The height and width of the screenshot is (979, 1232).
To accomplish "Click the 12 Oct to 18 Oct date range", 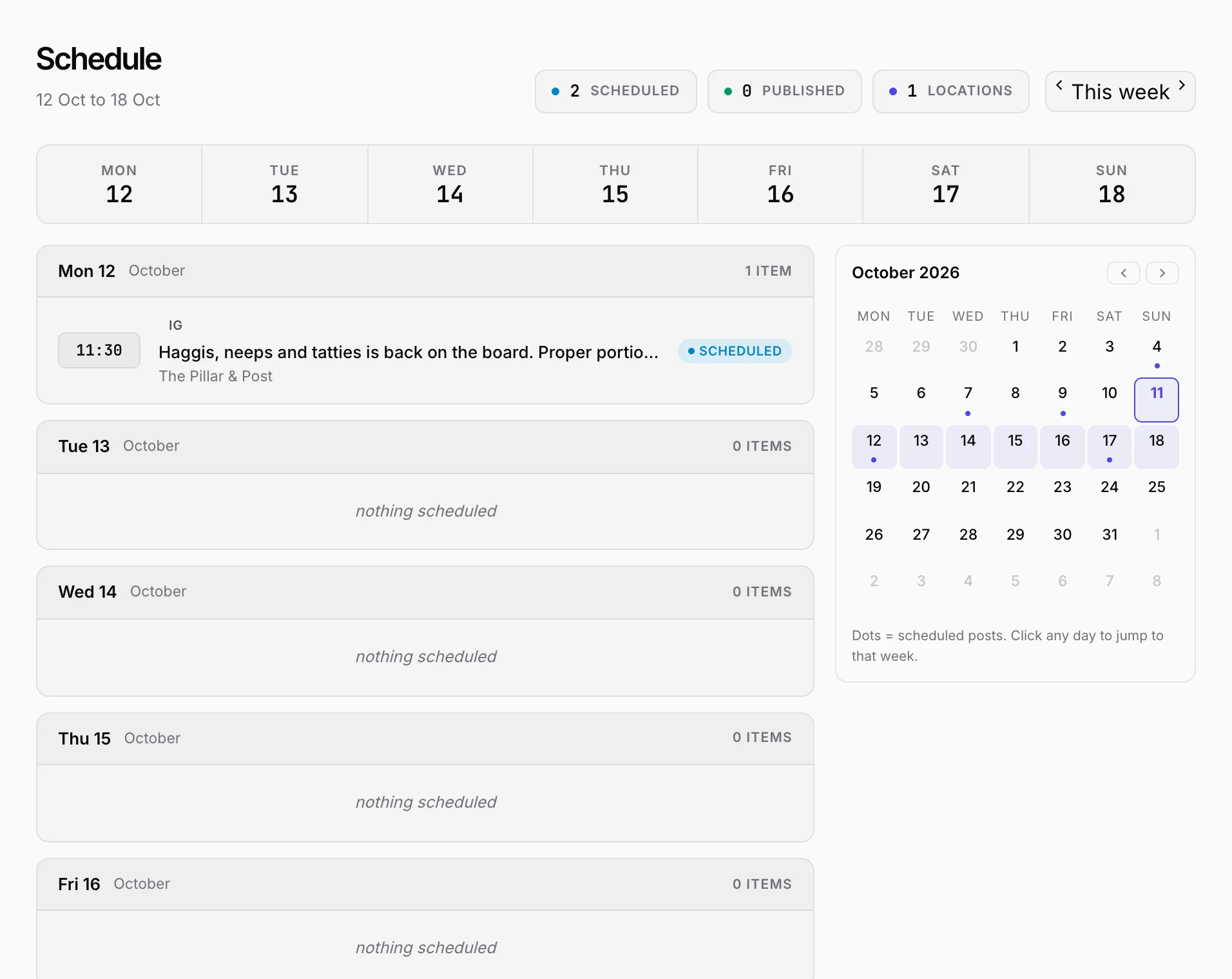I will point(98,100).
